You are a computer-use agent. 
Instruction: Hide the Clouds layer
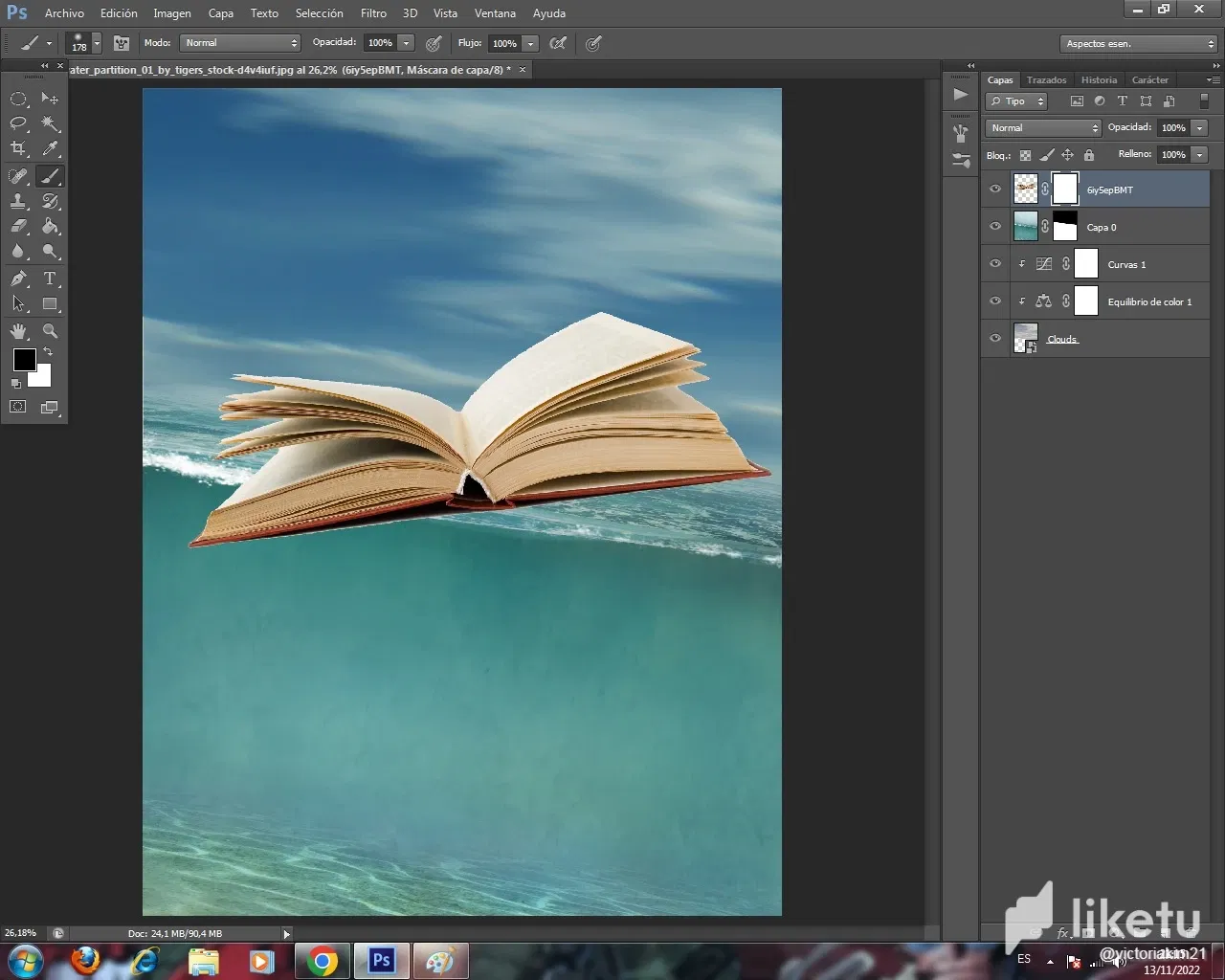(995, 339)
